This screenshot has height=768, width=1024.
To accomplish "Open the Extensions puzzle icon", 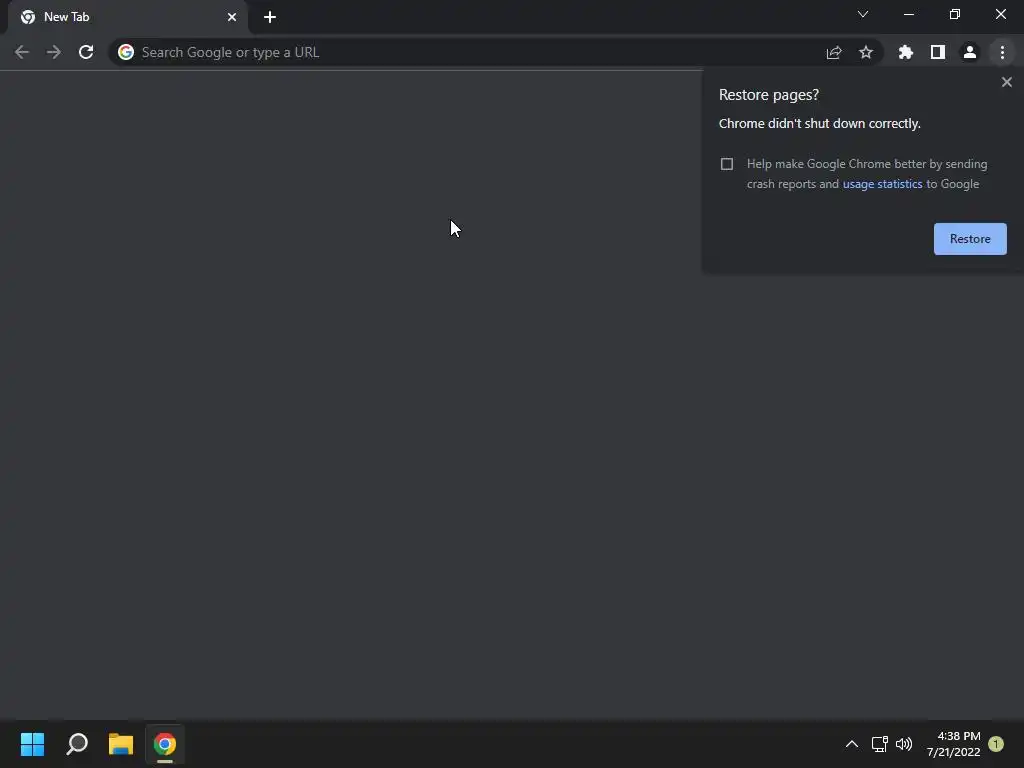I will pyautogui.click(x=906, y=52).
